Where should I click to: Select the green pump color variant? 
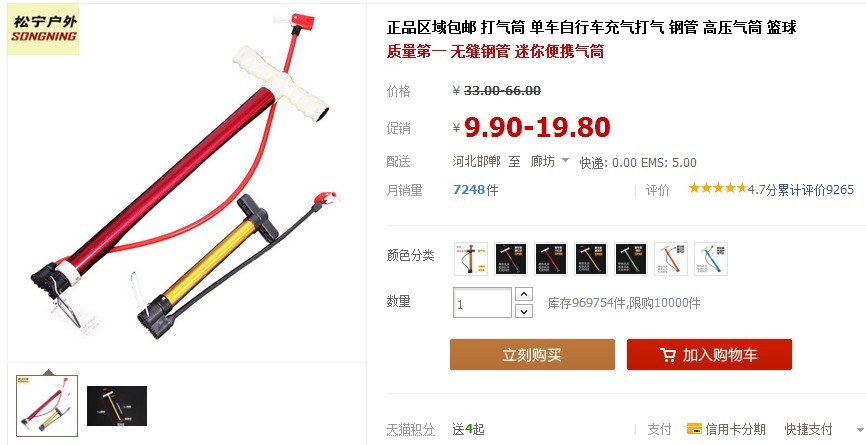pos(631,258)
